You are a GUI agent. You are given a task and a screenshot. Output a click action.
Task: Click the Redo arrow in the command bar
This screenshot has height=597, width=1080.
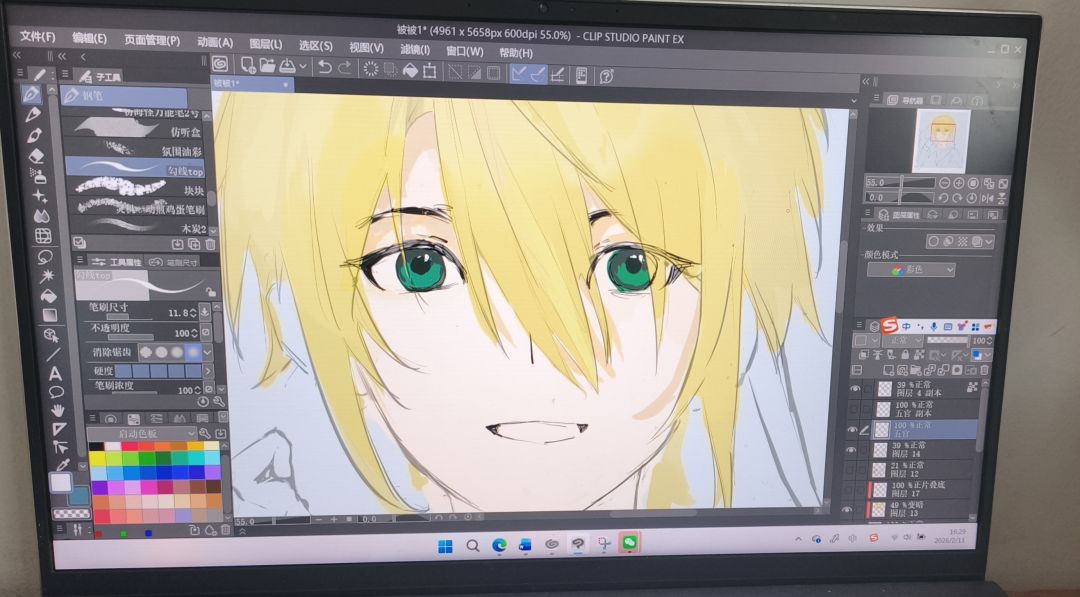[344, 68]
